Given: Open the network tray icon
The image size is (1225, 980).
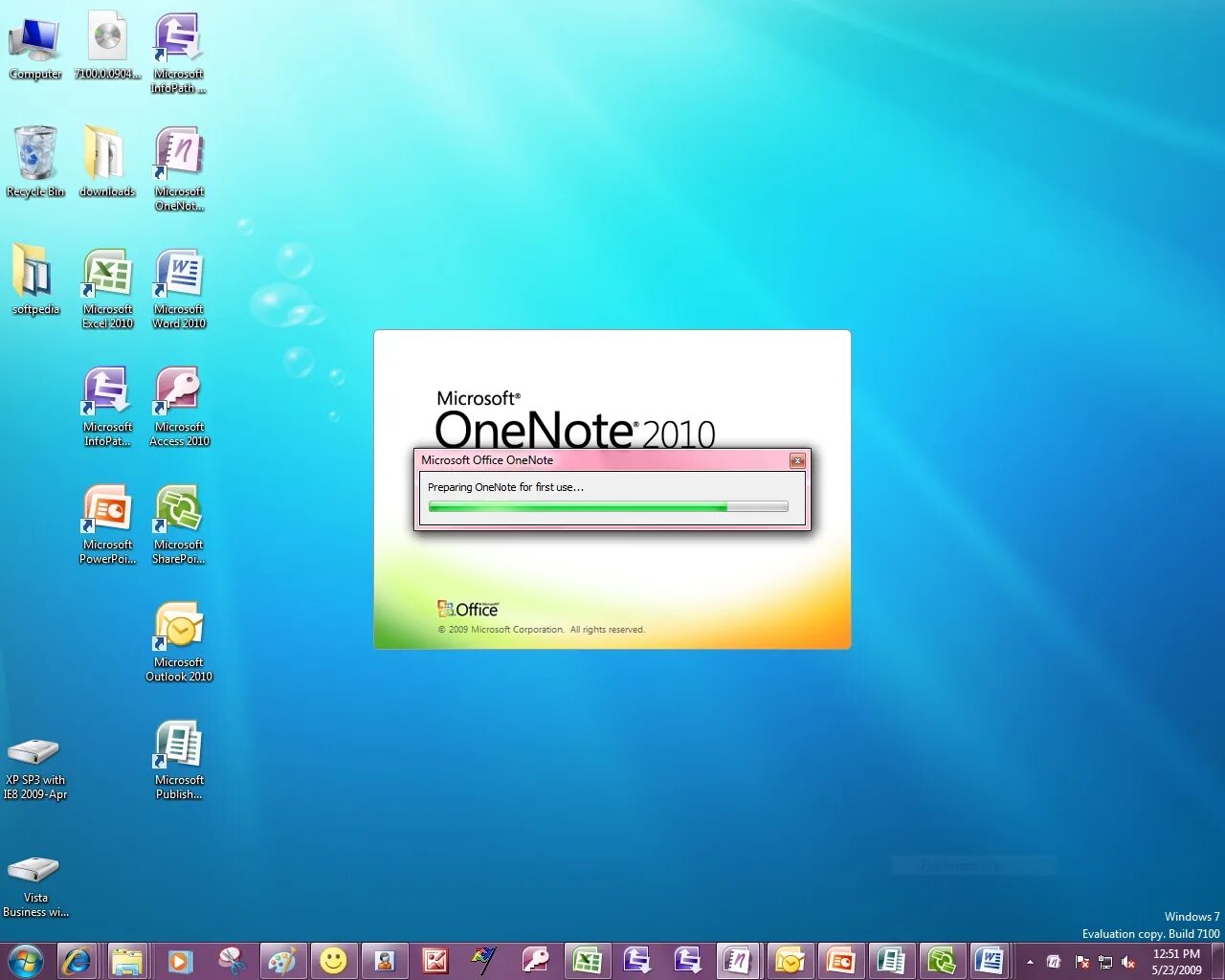Looking at the screenshot, I should click(x=1104, y=962).
